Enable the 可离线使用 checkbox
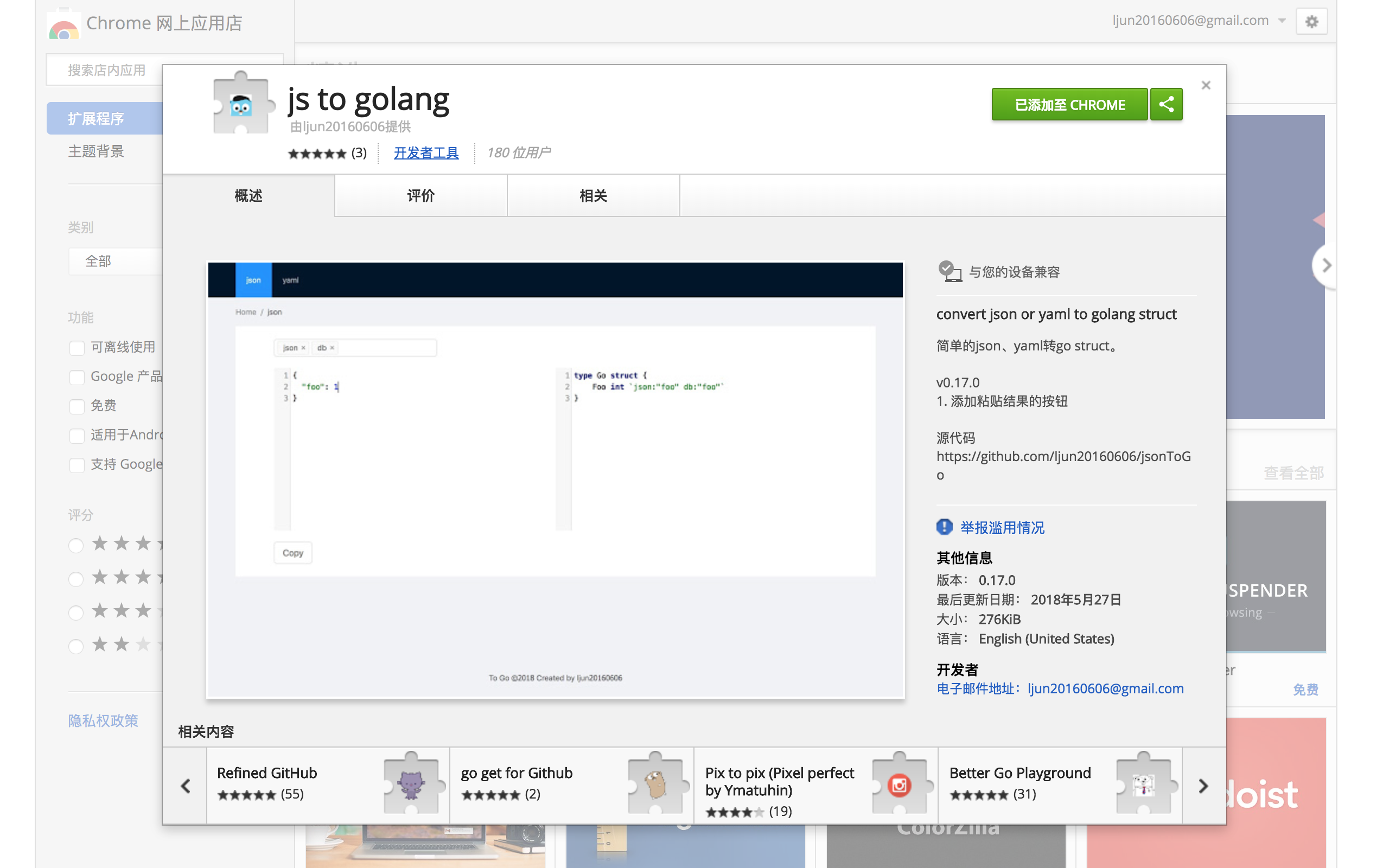Viewport: 1389px width, 868px height. tap(77, 348)
